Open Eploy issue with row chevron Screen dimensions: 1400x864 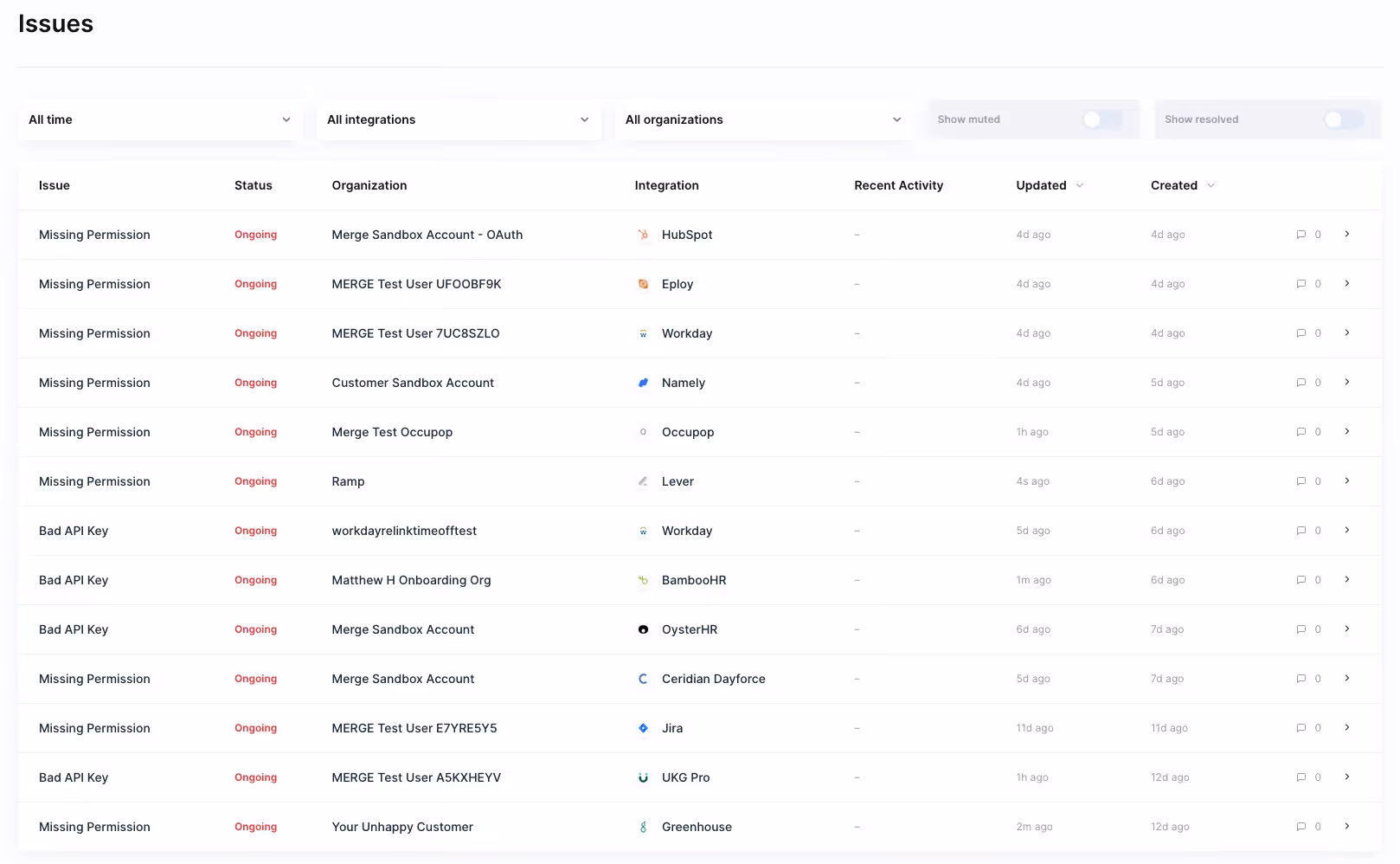pyautogui.click(x=1347, y=284)
